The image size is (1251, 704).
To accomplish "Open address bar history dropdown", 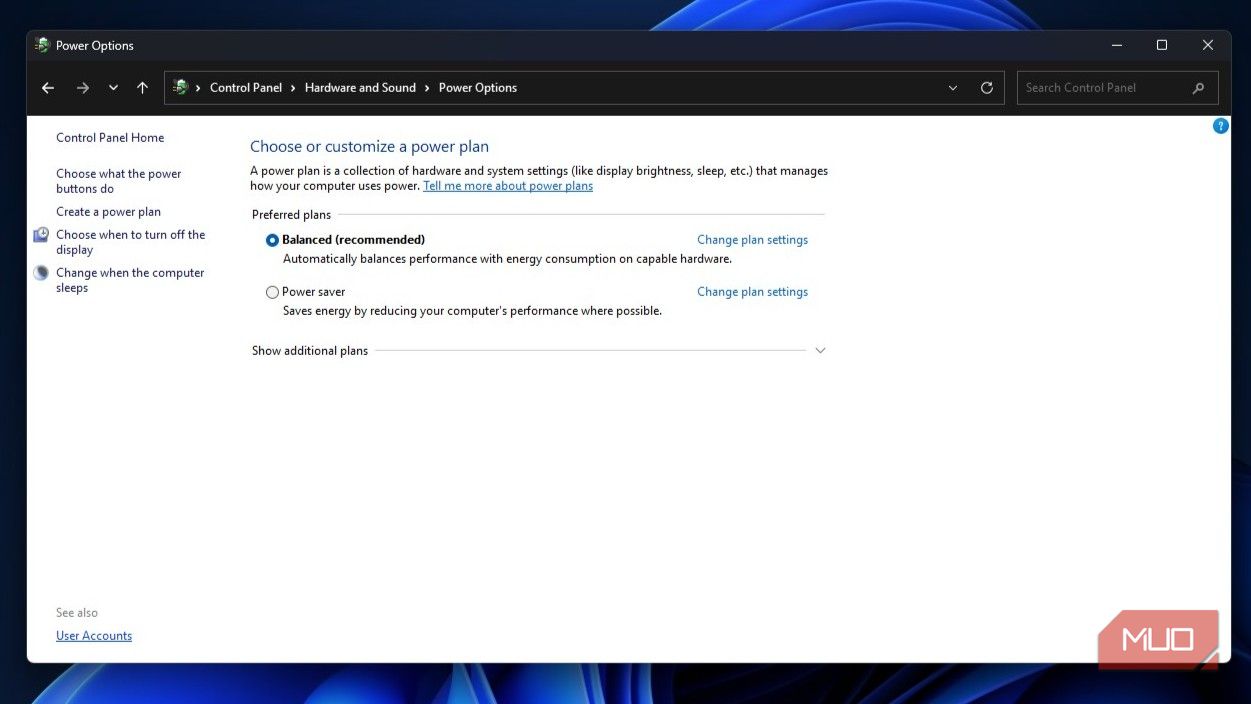I will [953, 88].
